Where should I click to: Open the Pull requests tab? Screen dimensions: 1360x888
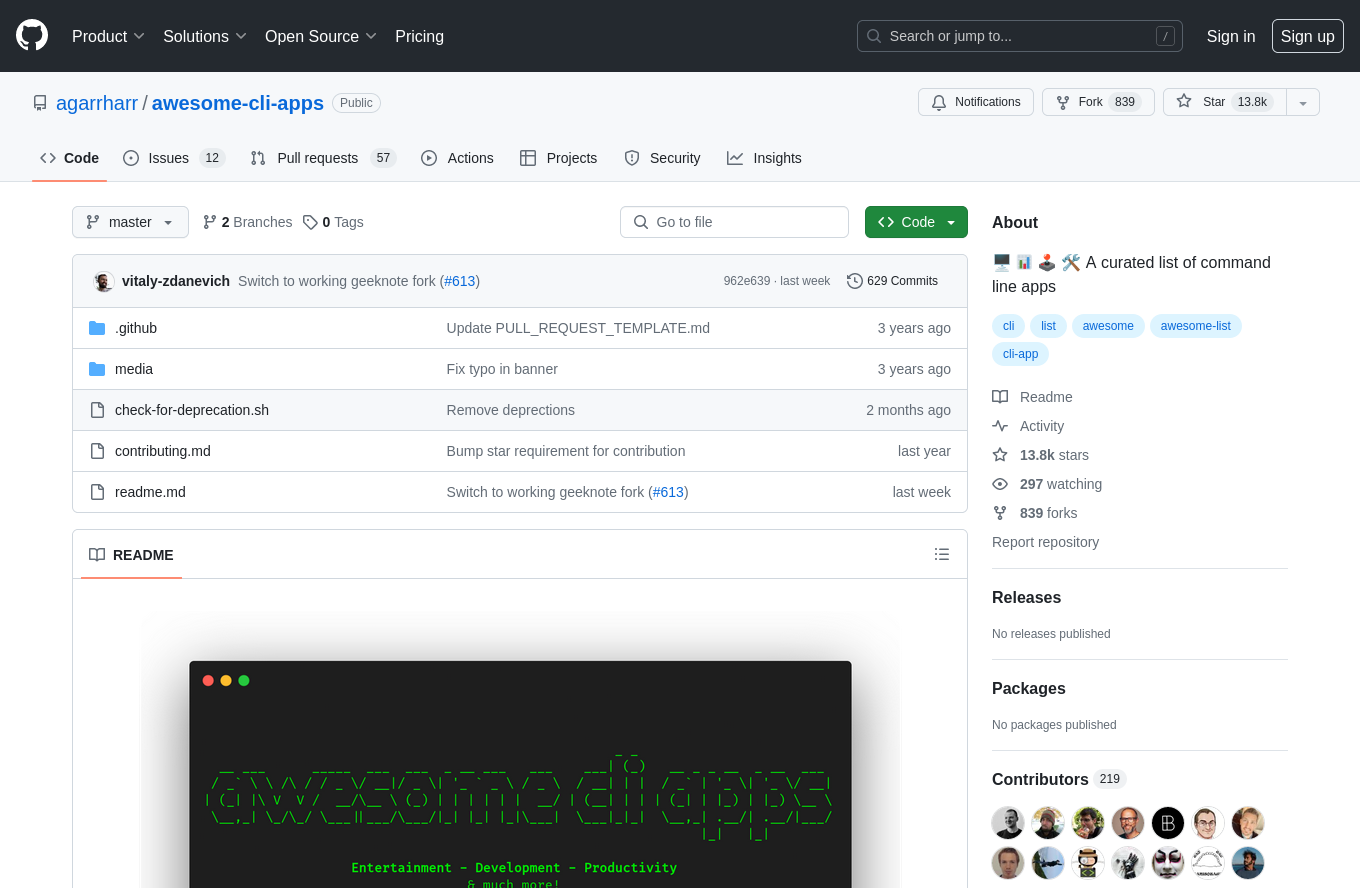point(323,158)
